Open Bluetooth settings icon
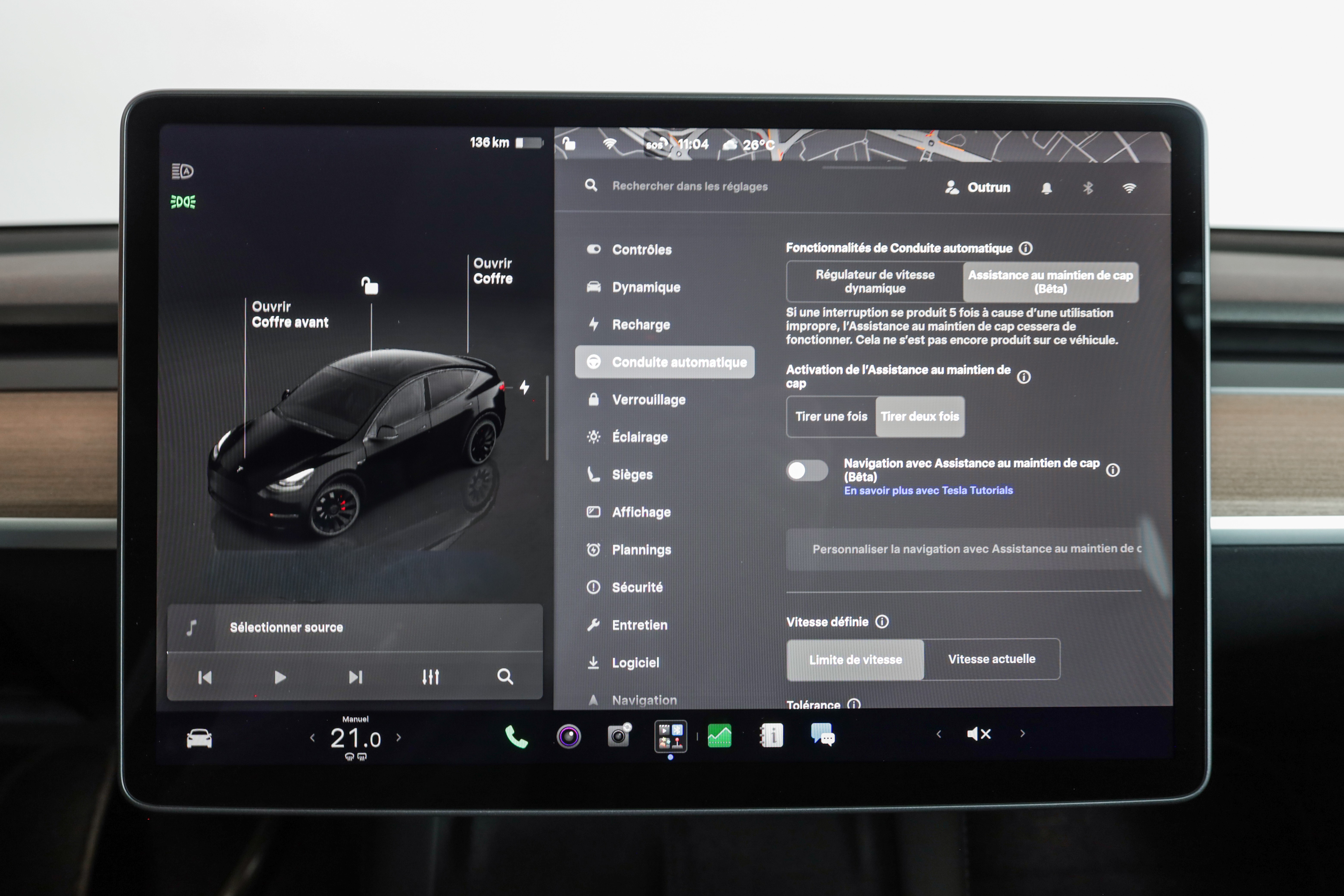The width and height of the screenshot is (1344, 896). click(x=1088, y=188)
